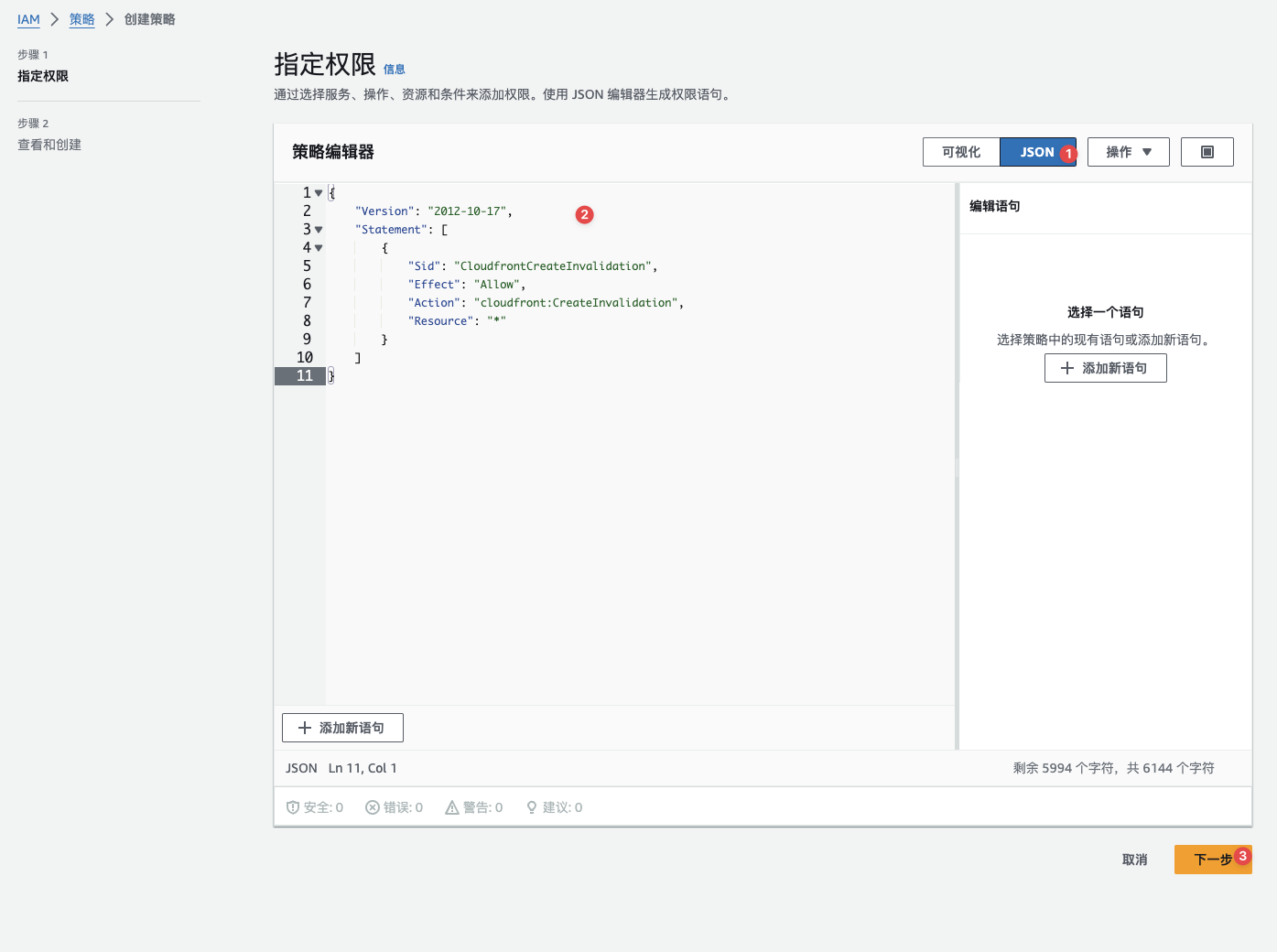
Task: Click line number 5 in the gutter
Action: pos(307,266)
